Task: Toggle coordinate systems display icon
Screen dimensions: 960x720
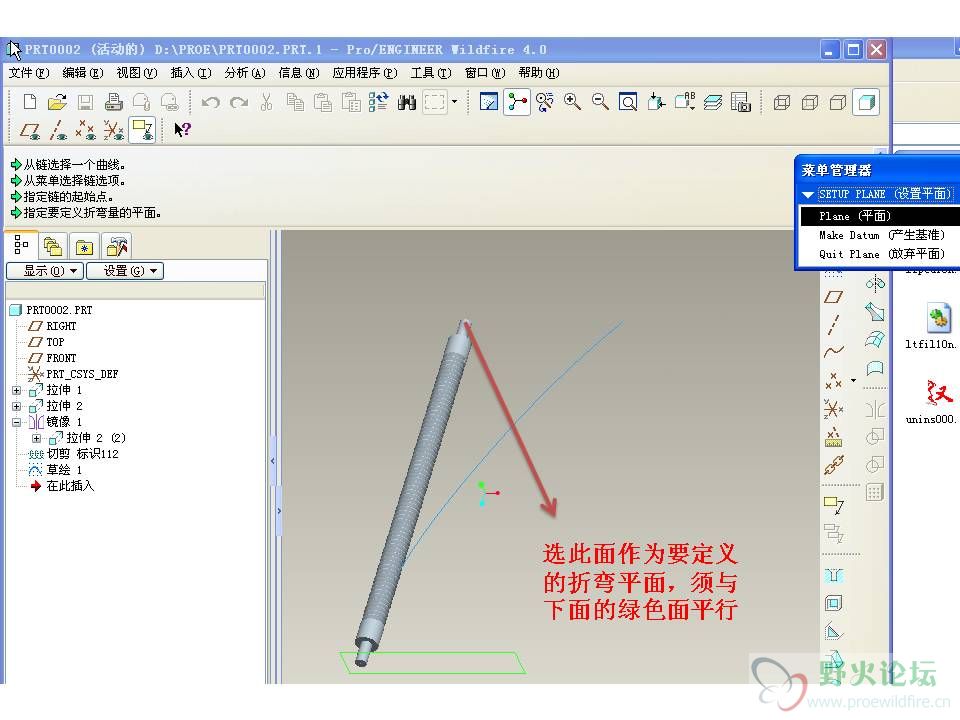Action: pyautogui.click(x=114, y=130)
